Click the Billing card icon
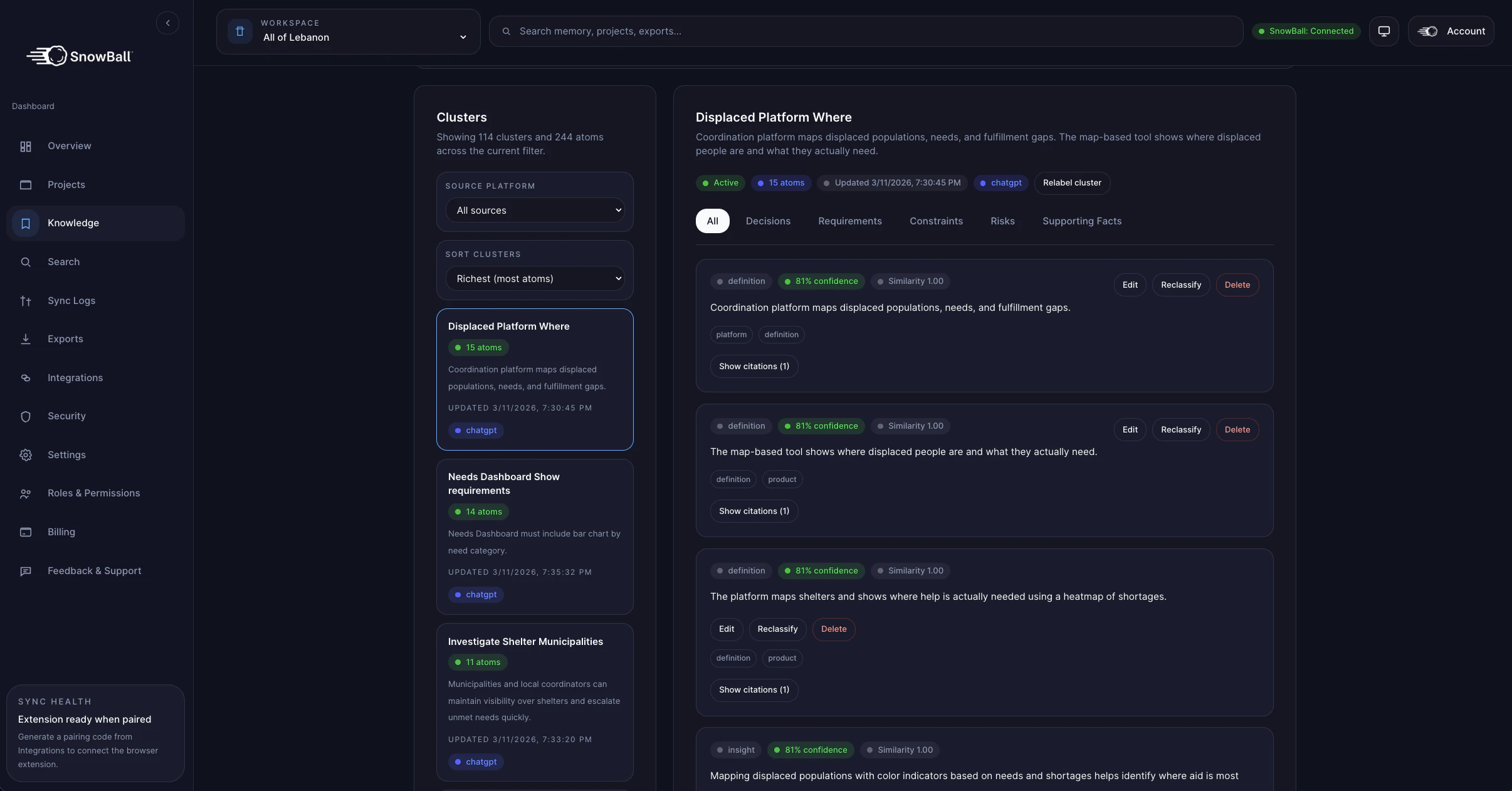Screen dimensions: 1512x791 coord(26,532)
